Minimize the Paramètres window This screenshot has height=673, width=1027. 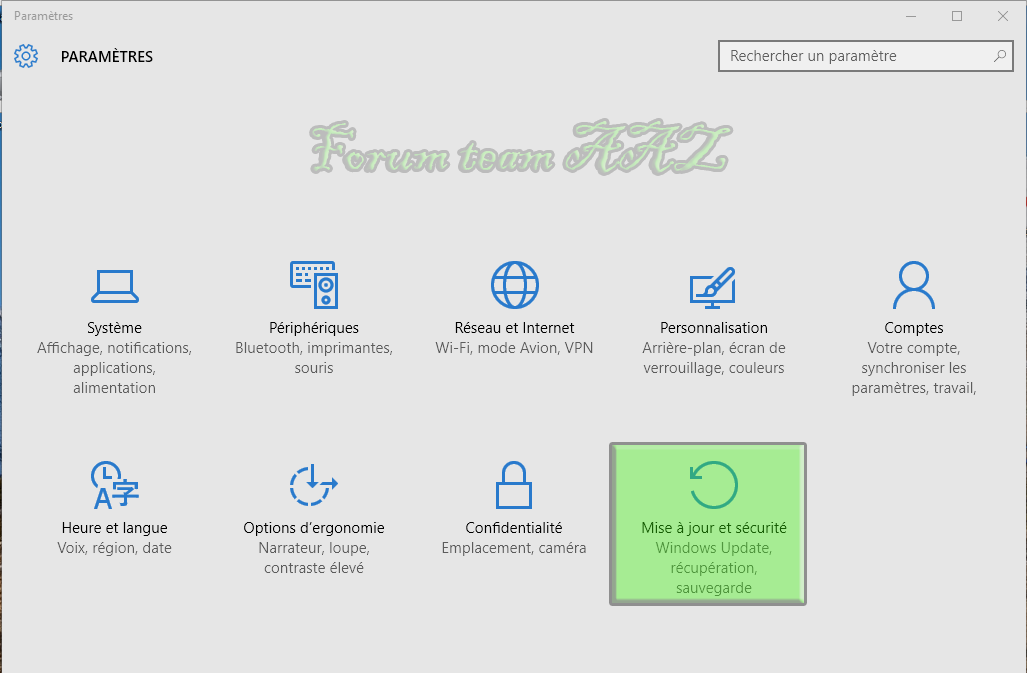pos(911,16)
